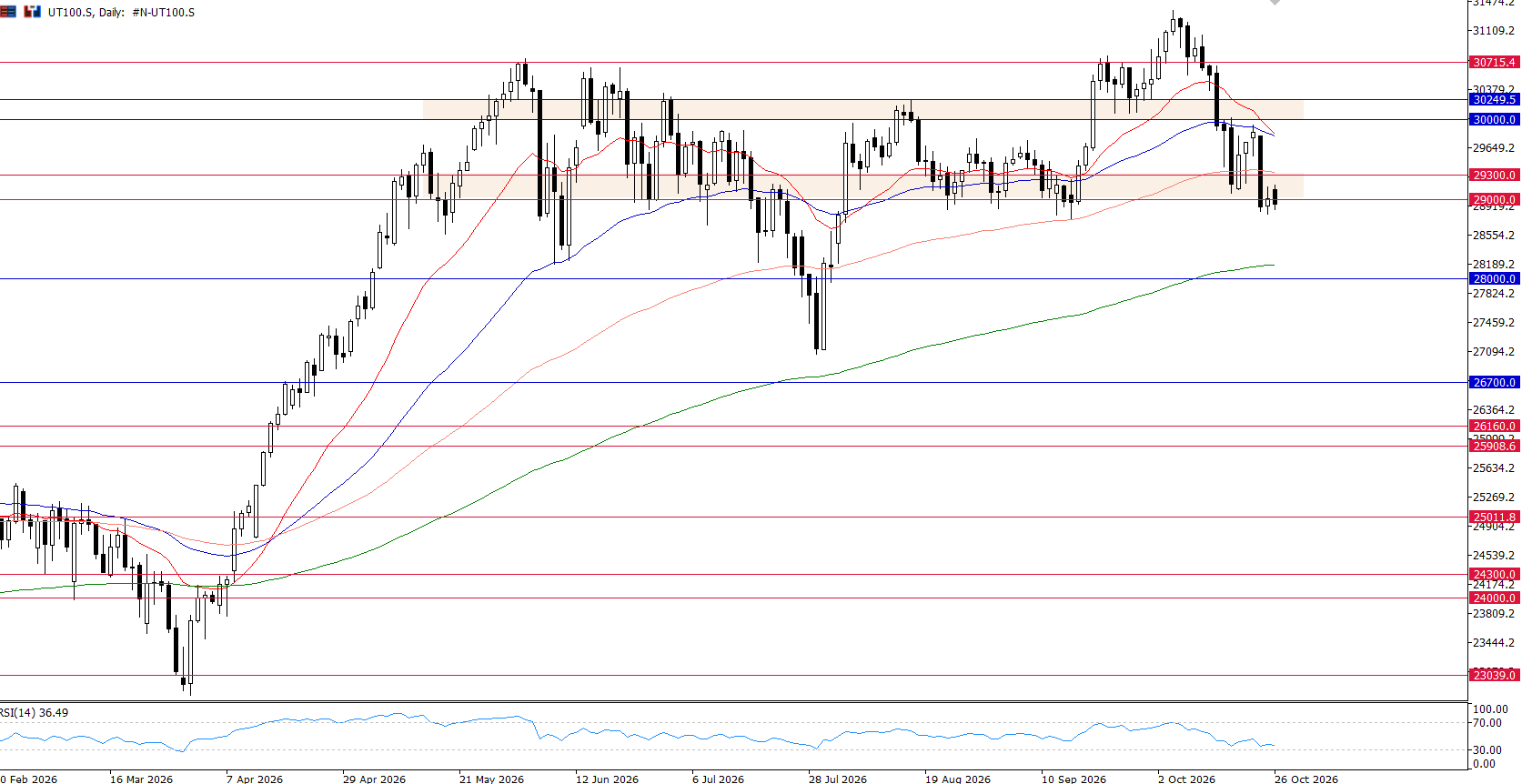
Task: Select the 23039.0 red price tag
Action: 1494,676
